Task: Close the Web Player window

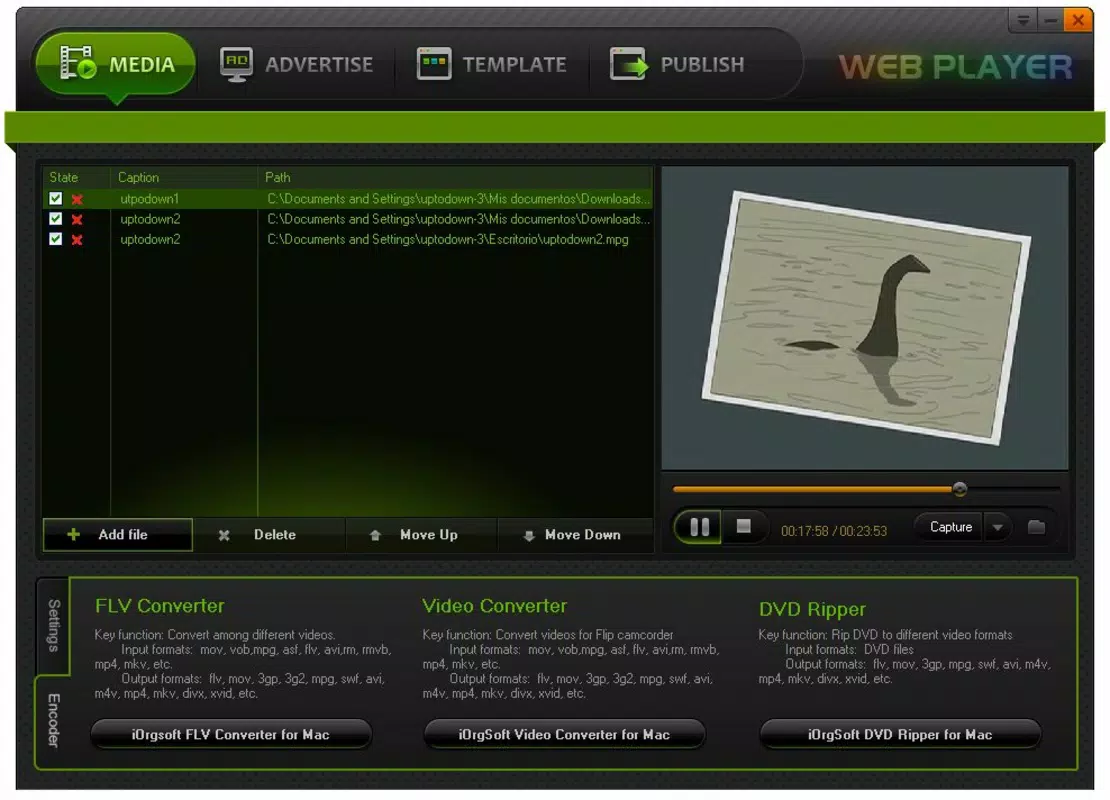Action: coord(1078,20)
